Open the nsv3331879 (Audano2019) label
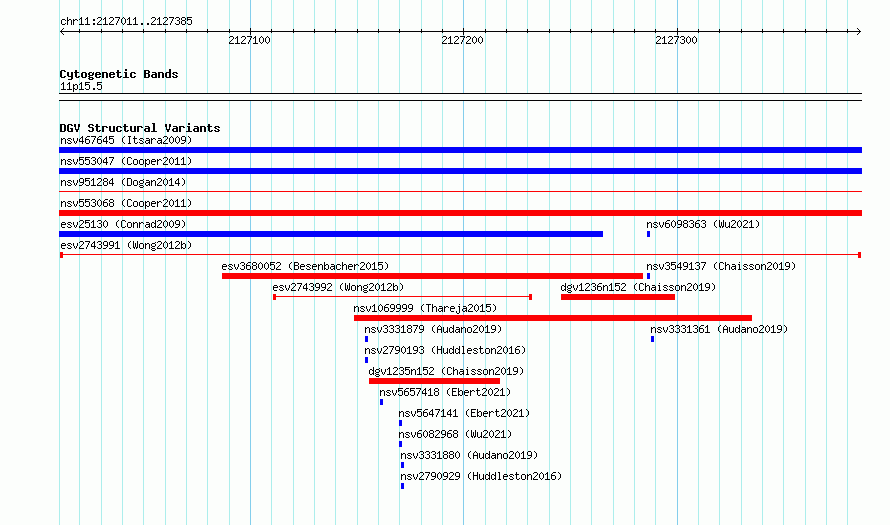This screenshot has width=890, height=525. 433,329
